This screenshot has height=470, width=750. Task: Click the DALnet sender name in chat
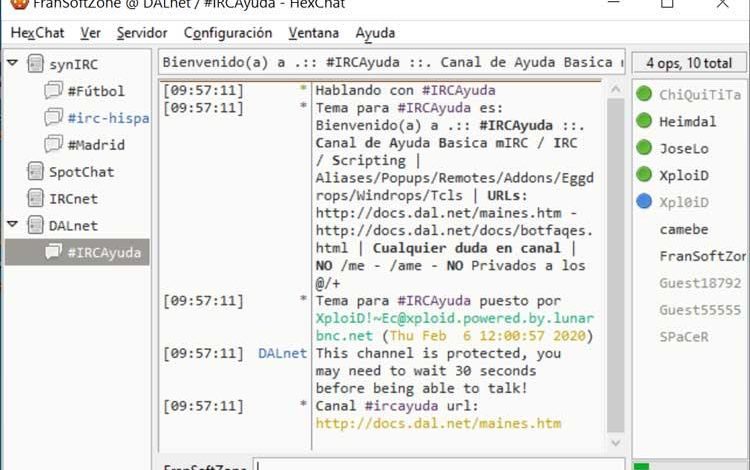tap(282, 353)
